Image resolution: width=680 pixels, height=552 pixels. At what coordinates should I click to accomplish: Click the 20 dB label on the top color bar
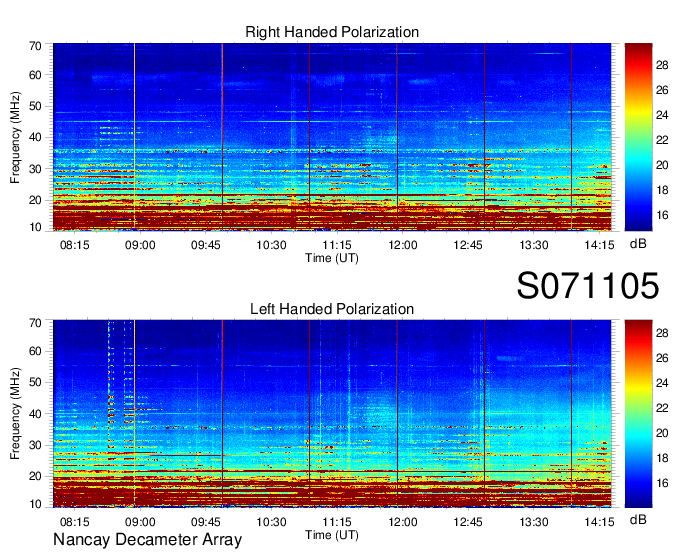pos(662,165)
